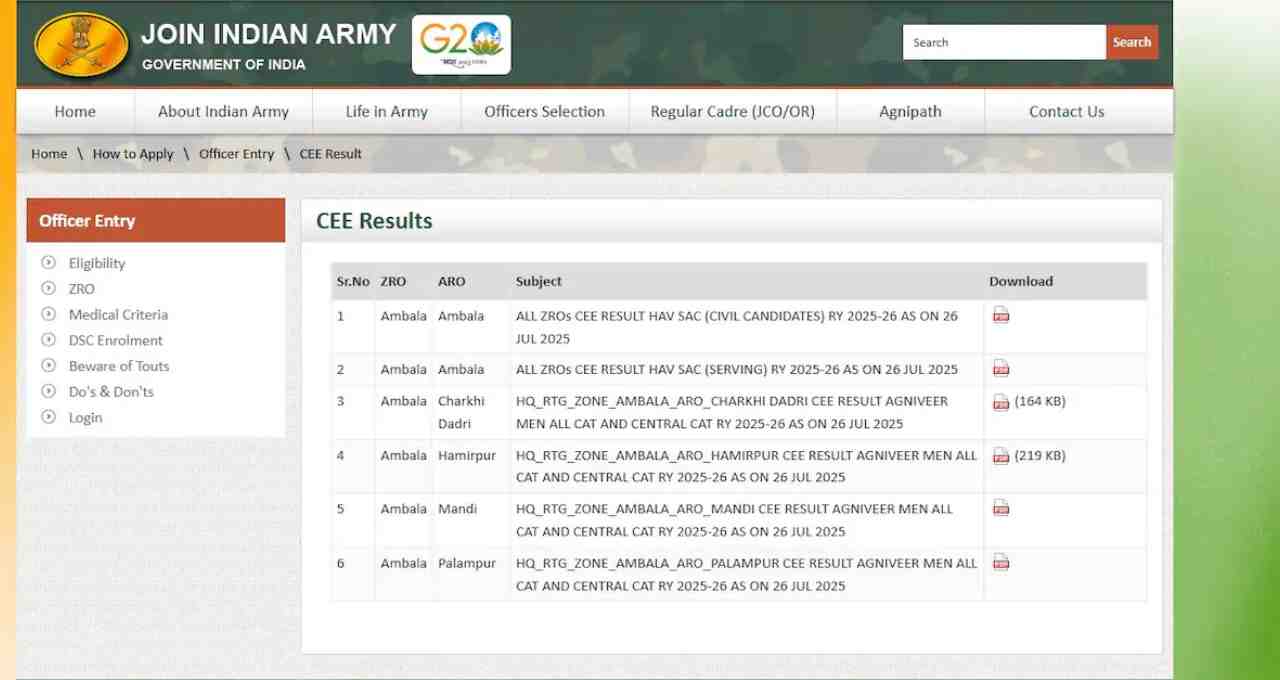1280x680 pixels.
Task: Select the HAV SAC (SERVING) subject text
Action: pos(737,370)
